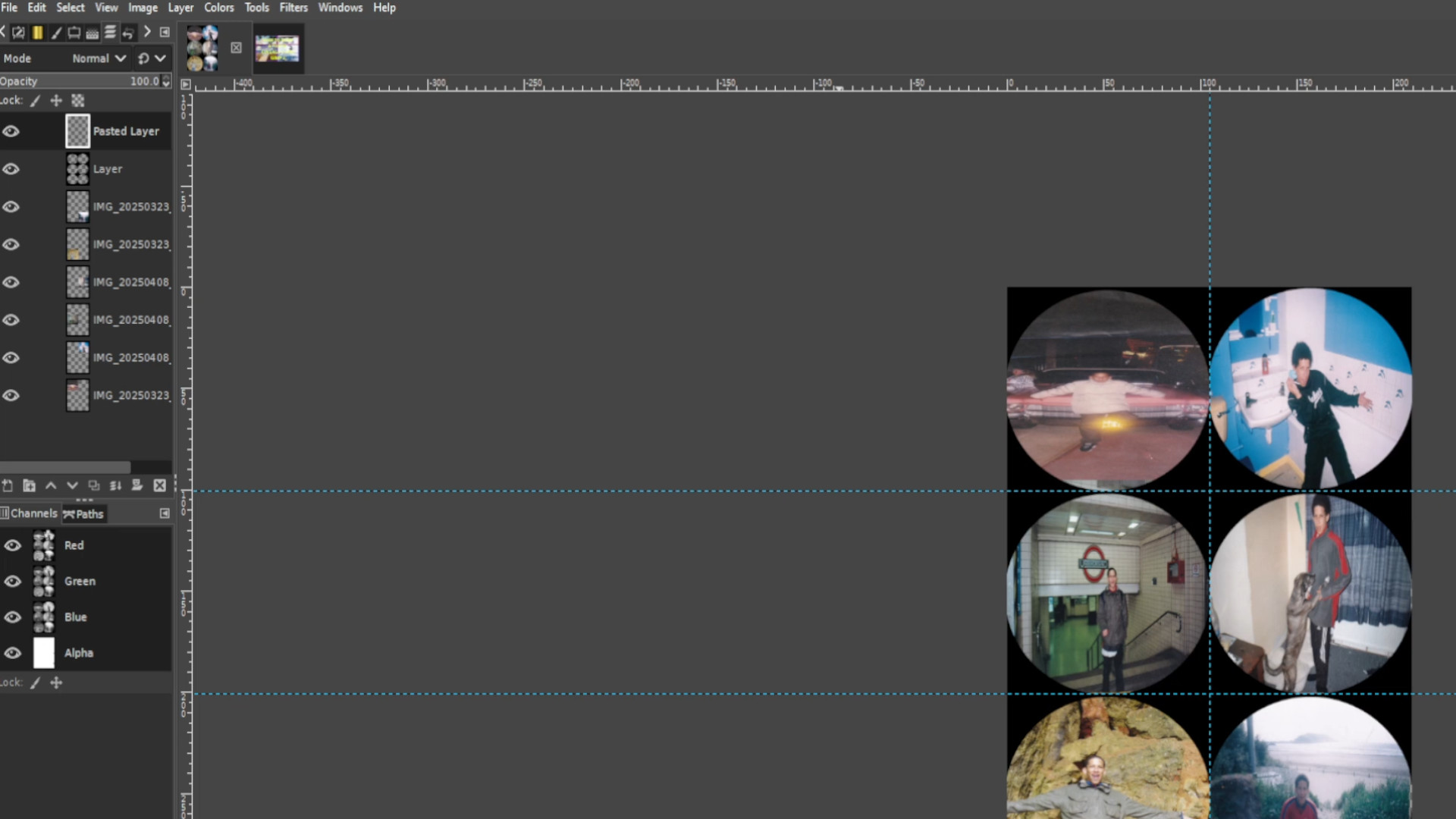
Task: Open the Edit menu
Action: click(x=36, y=8)
